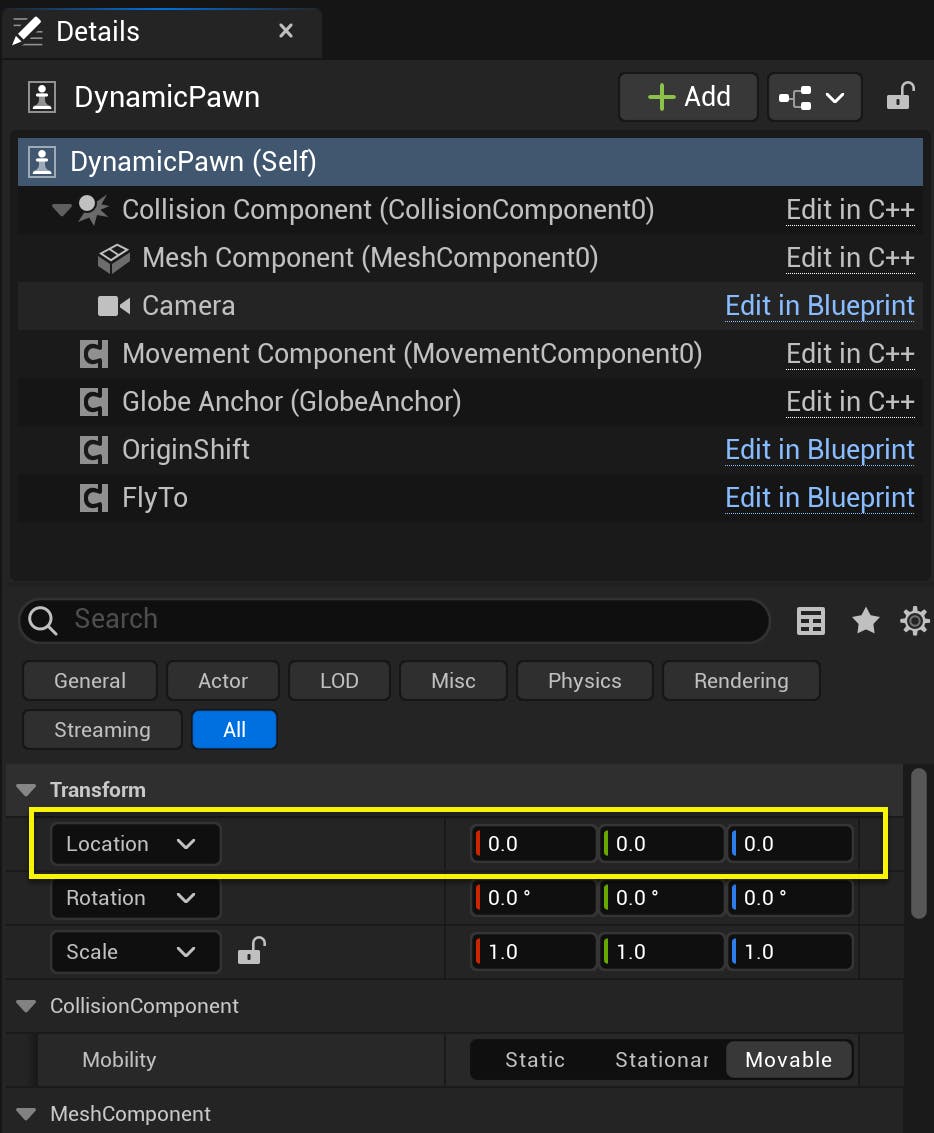Switch to the Physics filter tab

[584, 680]
